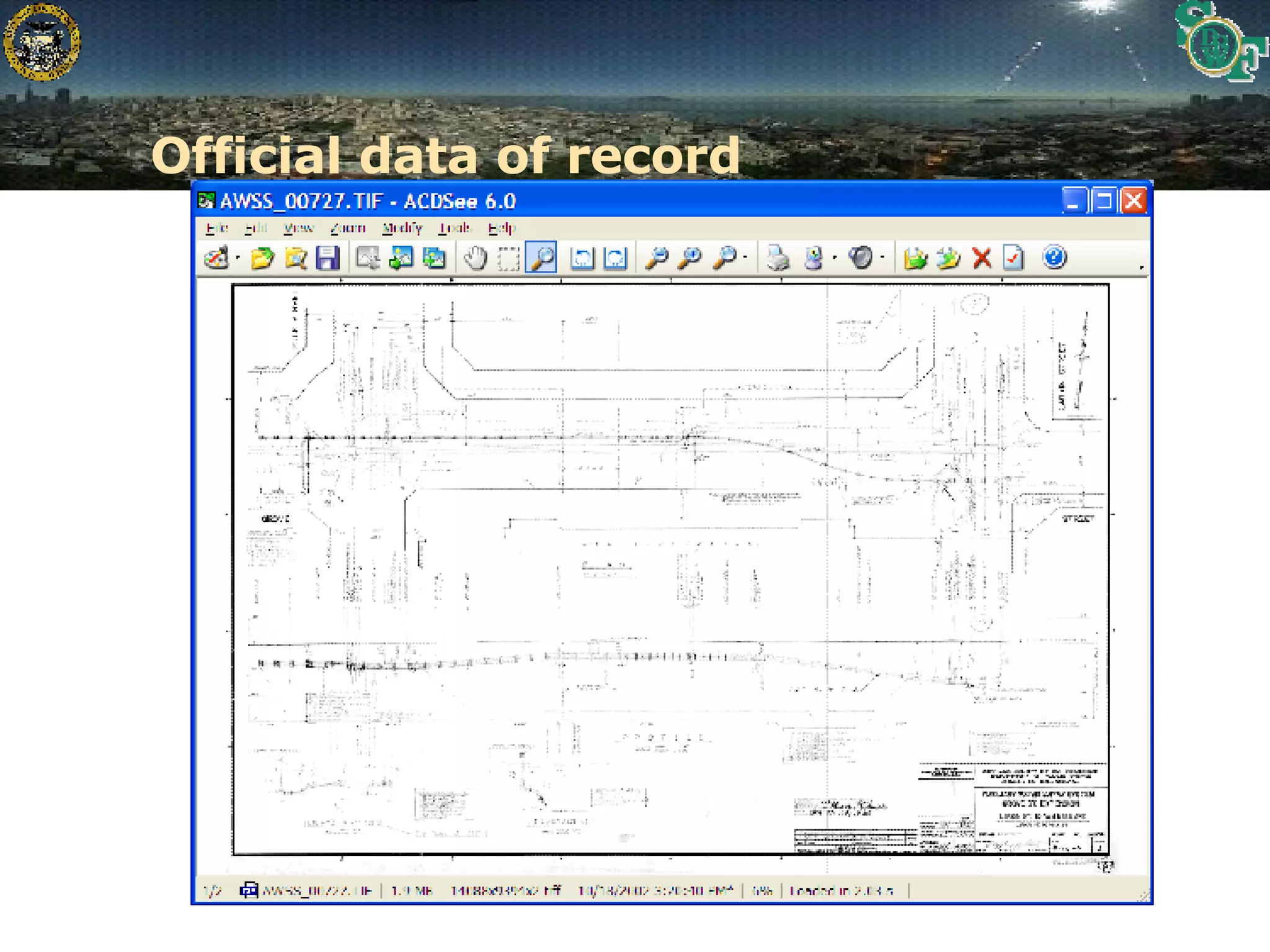Go to next image icon

[434, 257]
